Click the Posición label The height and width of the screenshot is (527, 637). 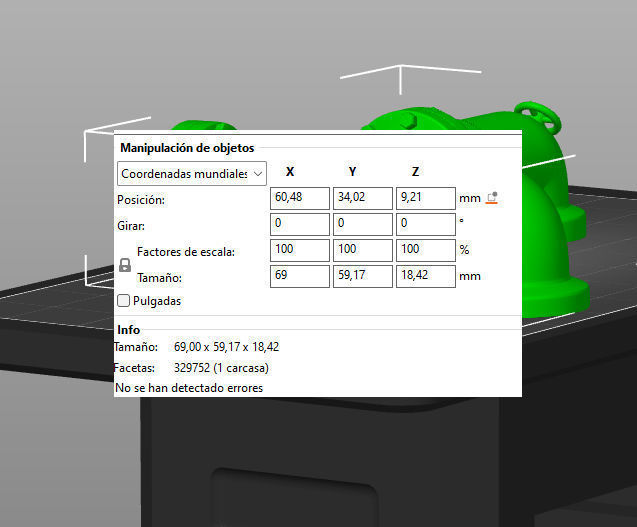click(x=141, y=200)
